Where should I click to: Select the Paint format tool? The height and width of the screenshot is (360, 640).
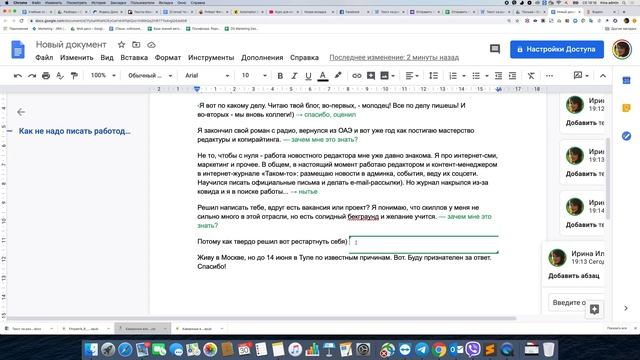(x=74, y=76)
